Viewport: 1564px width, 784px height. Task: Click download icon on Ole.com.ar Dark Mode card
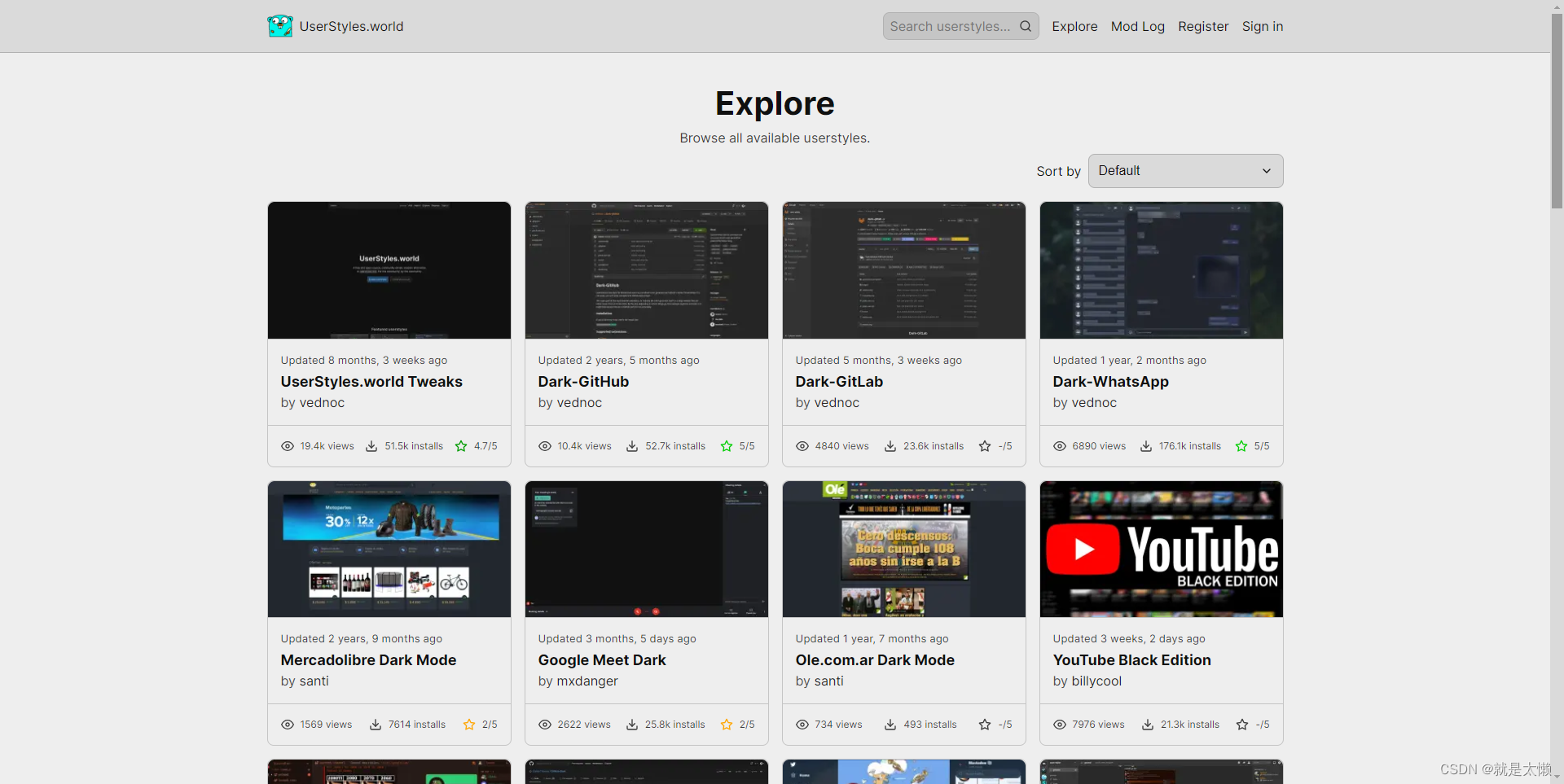point(890,725)
